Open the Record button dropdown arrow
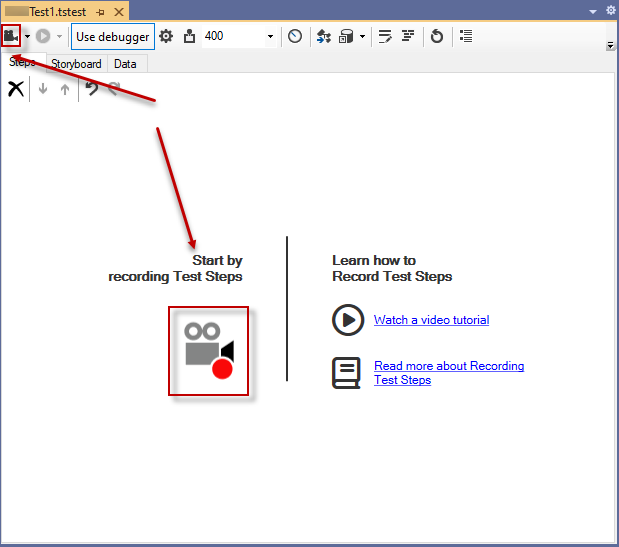 tap(27, 36)
